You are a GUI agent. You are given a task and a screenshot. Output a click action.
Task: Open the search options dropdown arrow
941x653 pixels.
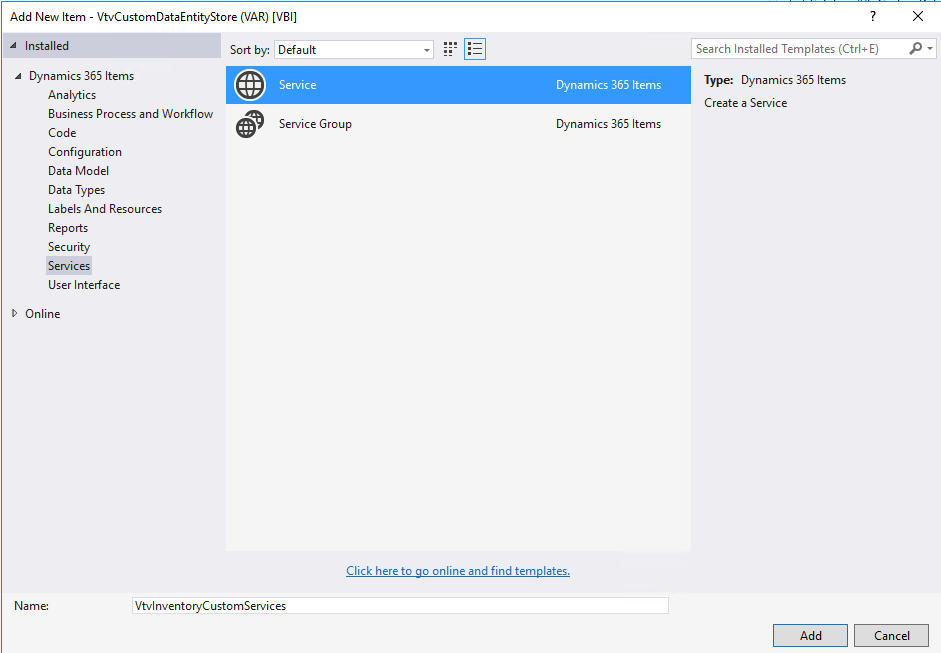pos(930,49)
